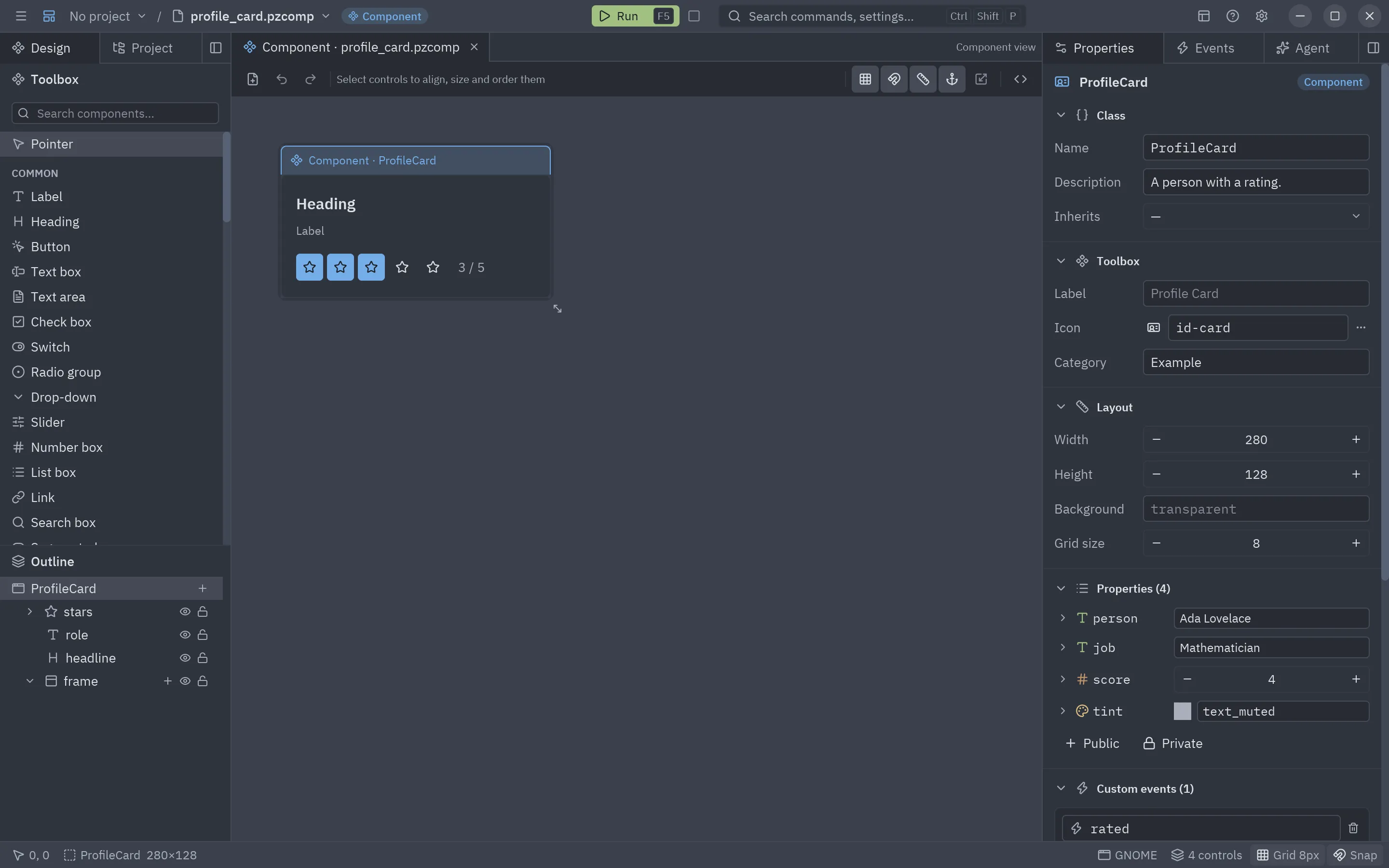
Task: Click the redo arrow in design toolbar
Action: click(x=311, y=79)
